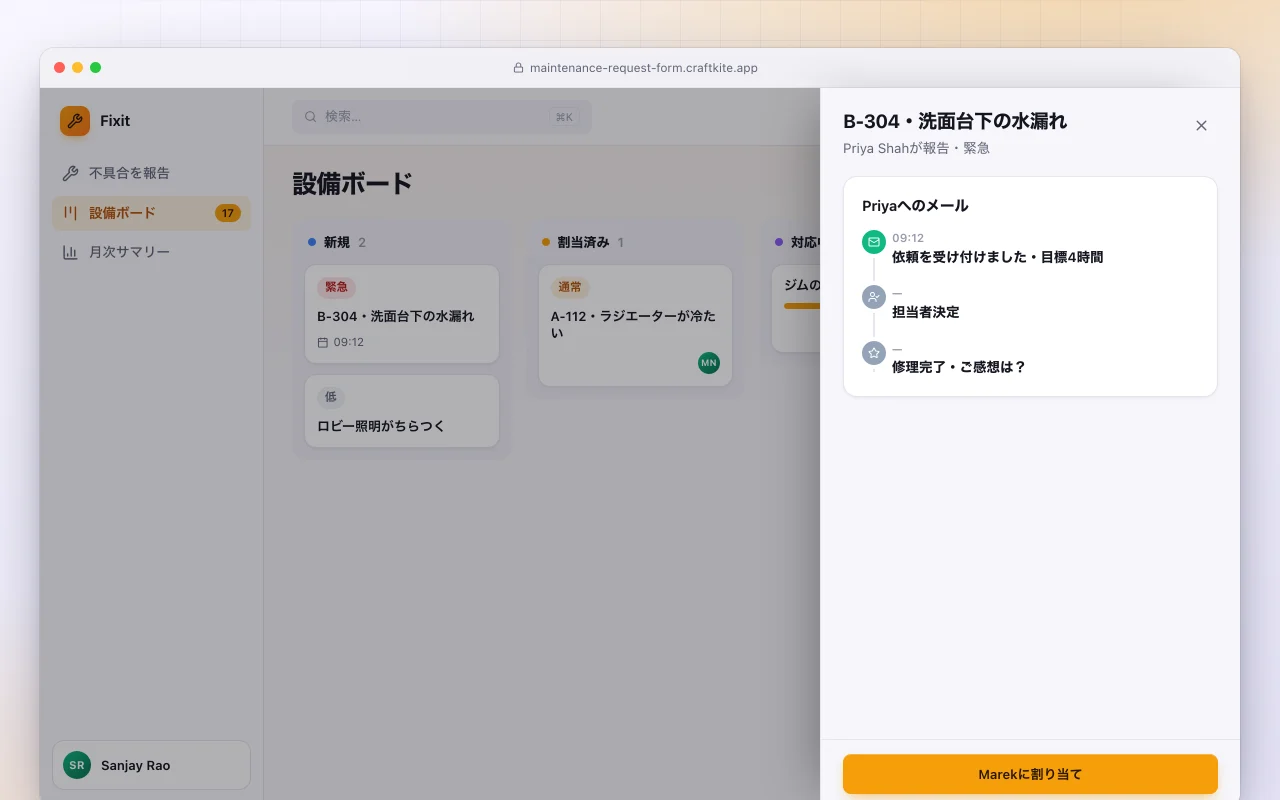Click the magnifier icon in the search bar
This screenshot has height=800, width=1280.
pyautogui.click(x=311, y=117)
